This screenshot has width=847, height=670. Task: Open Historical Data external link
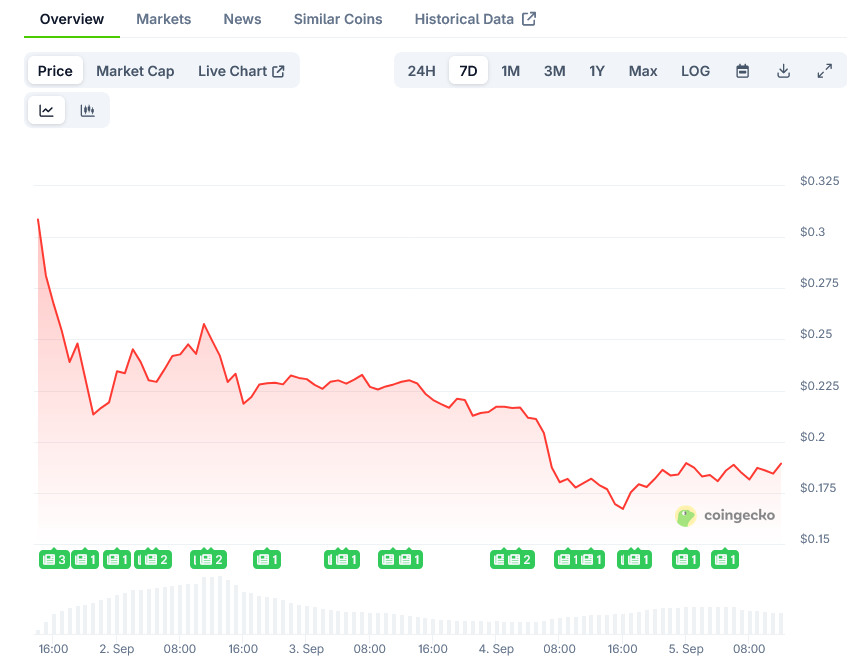pyautogui.click(x=475, y=19)
